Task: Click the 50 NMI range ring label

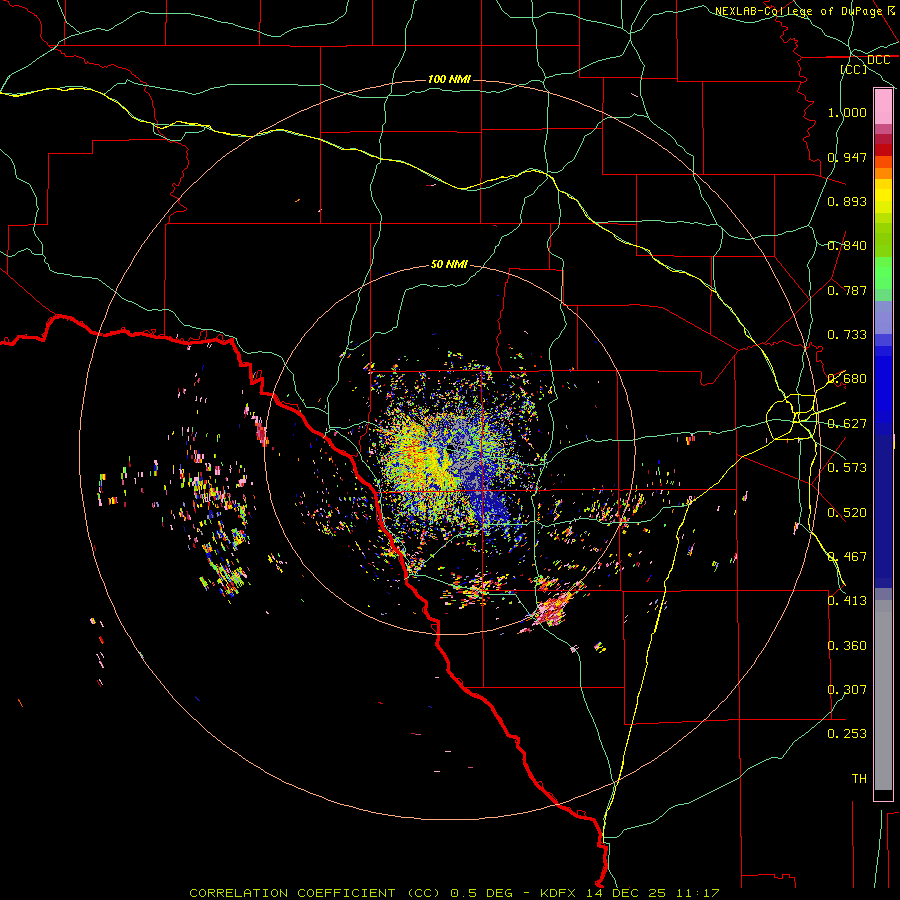Action: pyautogui.click(x=449, y=264)
